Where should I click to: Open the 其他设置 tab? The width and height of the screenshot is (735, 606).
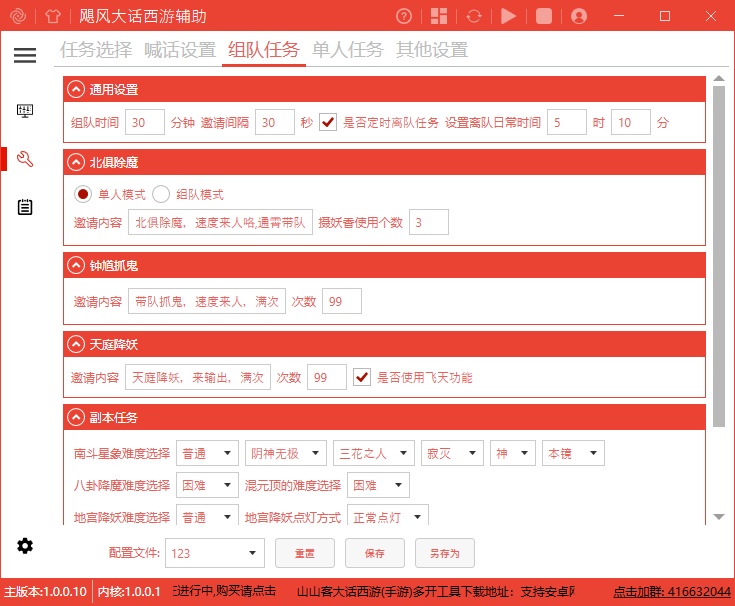click(432, 50)
